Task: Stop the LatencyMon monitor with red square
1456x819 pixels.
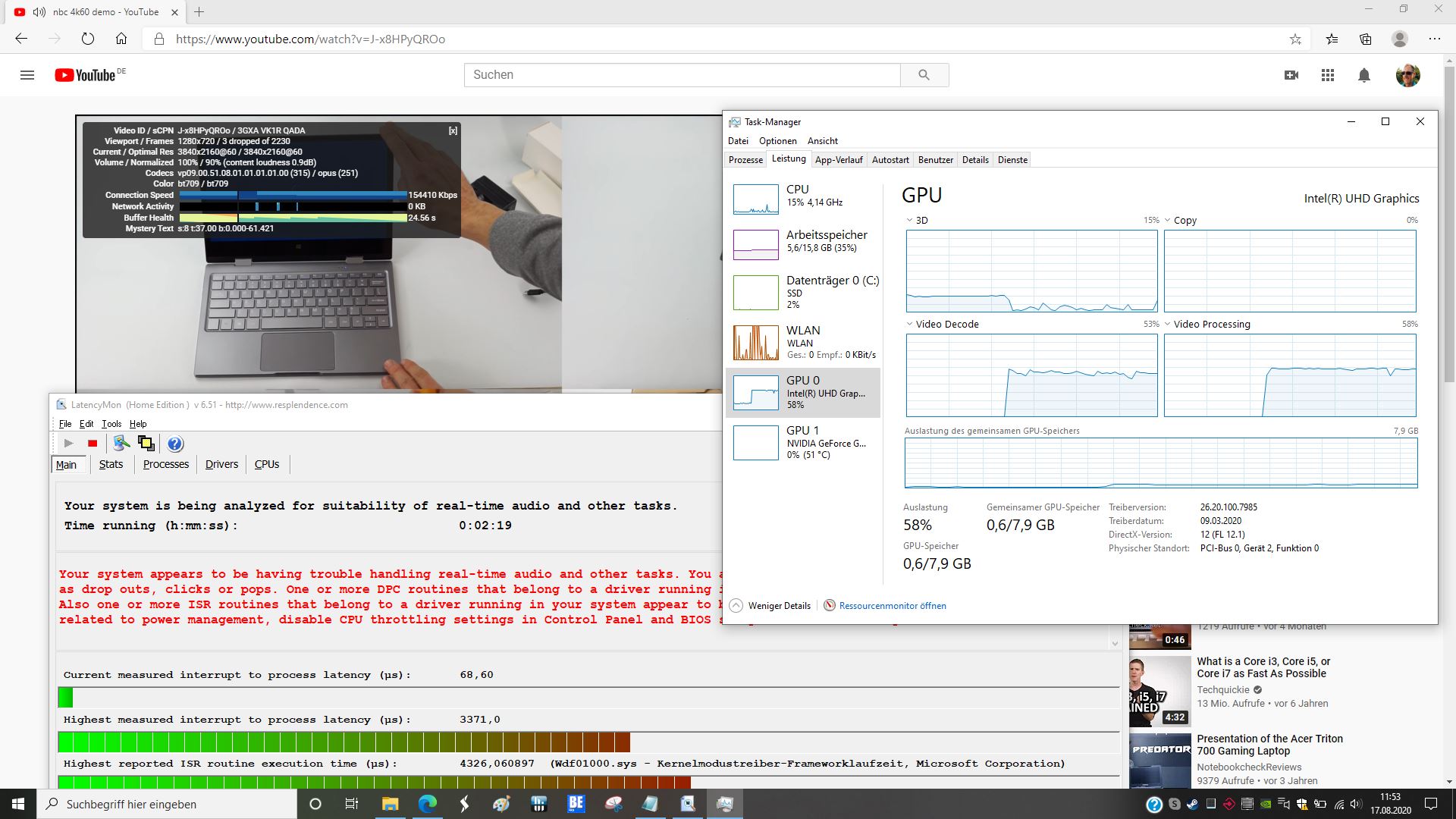Action: click(x=93, y=444)
